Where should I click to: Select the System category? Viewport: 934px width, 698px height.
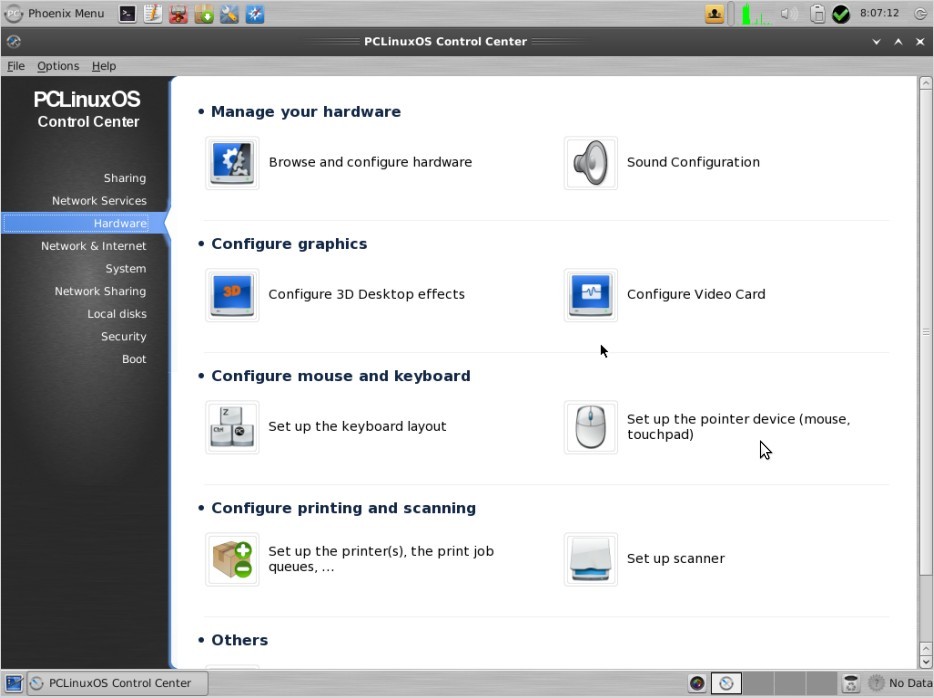(126, 269)
